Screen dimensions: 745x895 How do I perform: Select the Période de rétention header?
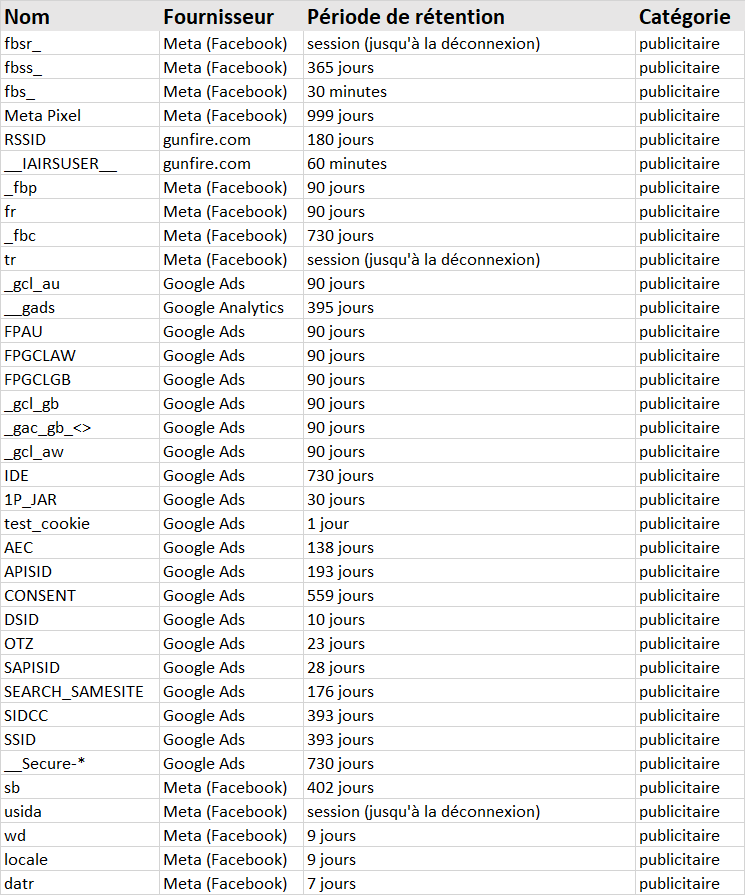[x=406, y=17]
